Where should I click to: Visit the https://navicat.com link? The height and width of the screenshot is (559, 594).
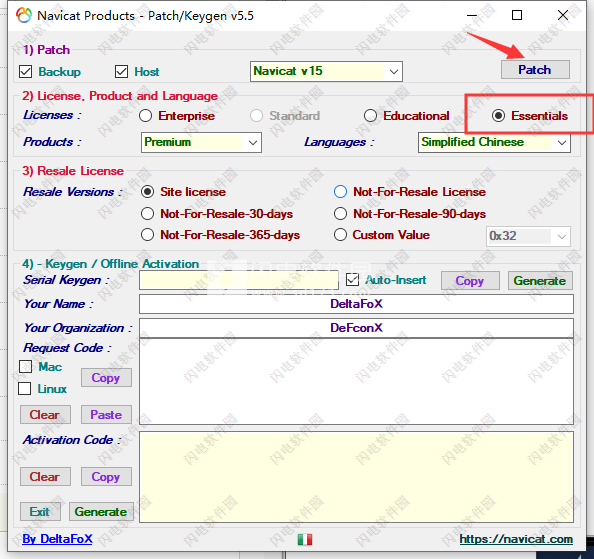click(x=516, y=539)
